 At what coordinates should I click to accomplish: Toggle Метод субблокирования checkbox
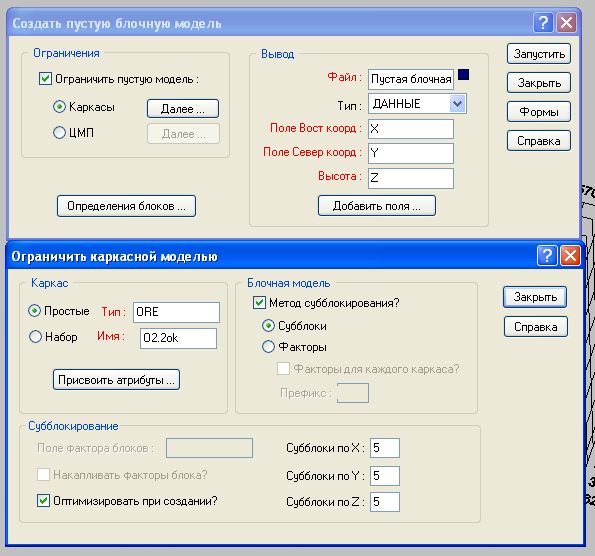(259, 303)
